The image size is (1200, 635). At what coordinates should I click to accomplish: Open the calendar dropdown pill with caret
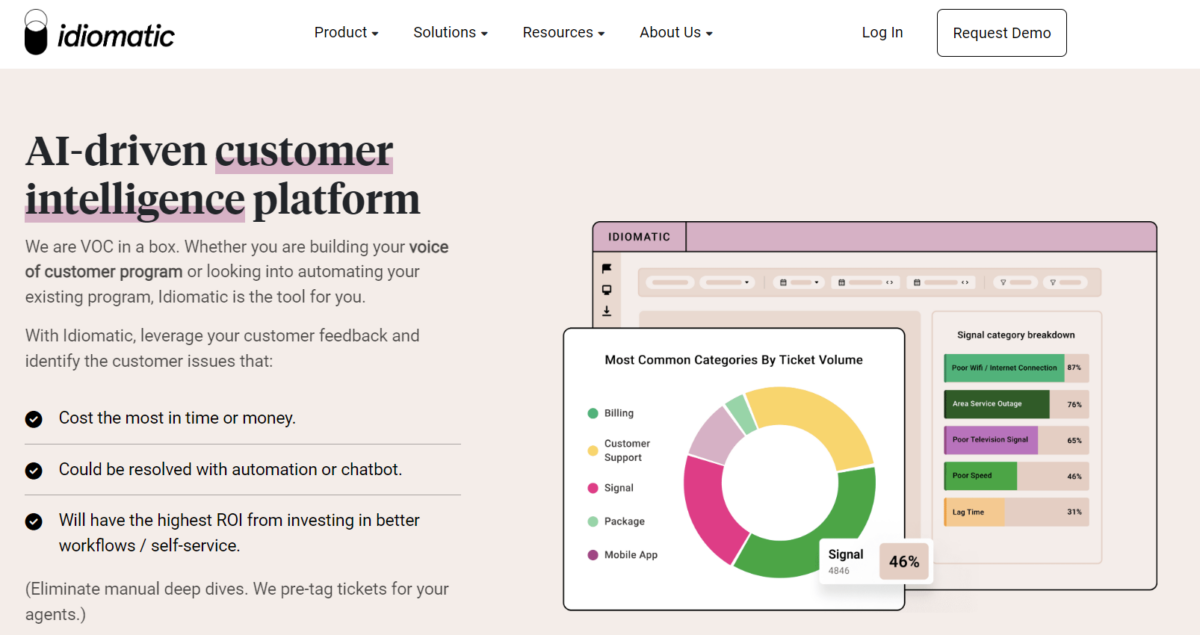click(x=799, y=283)
